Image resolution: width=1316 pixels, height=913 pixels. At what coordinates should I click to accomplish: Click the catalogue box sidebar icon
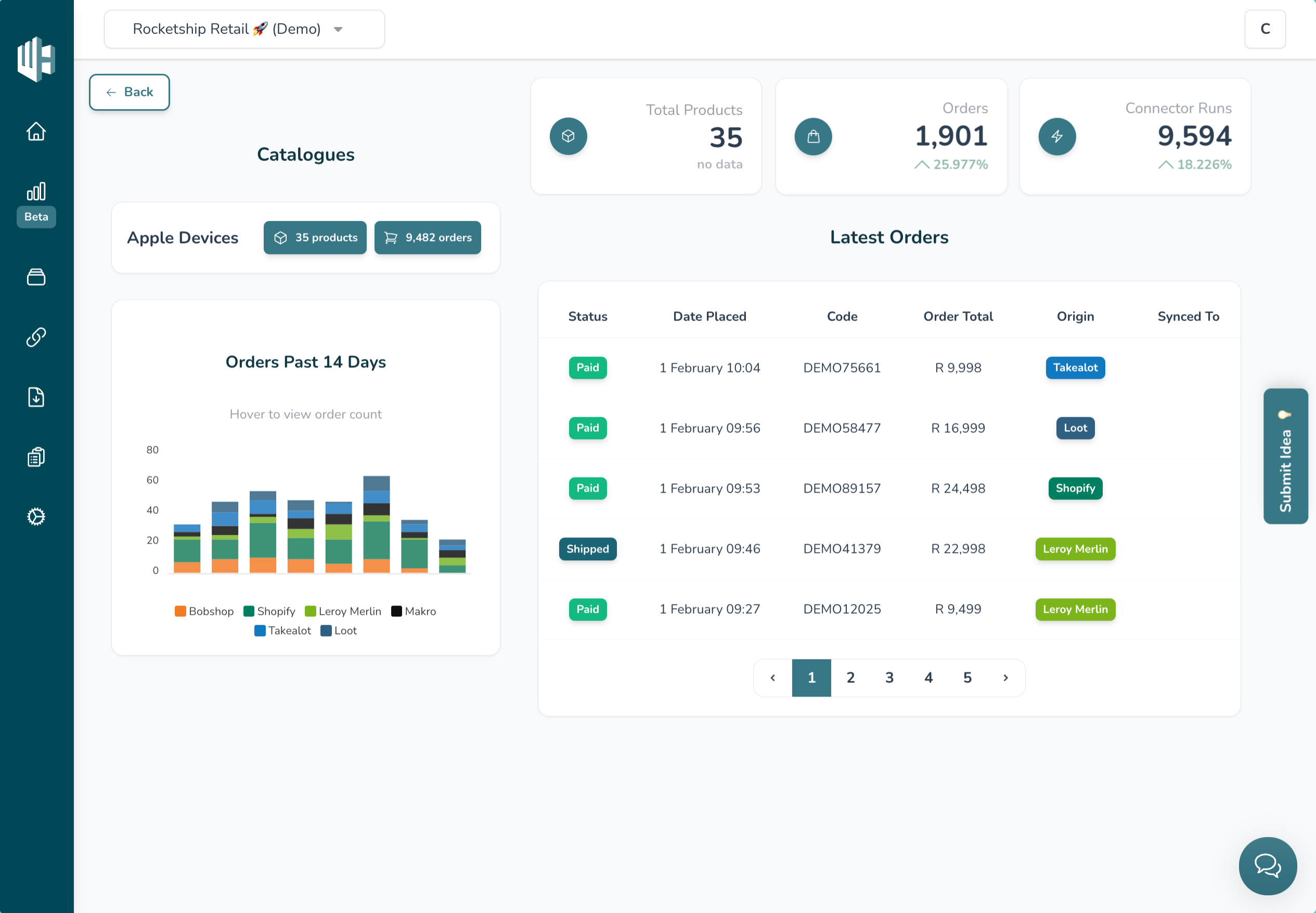point(36,277)
